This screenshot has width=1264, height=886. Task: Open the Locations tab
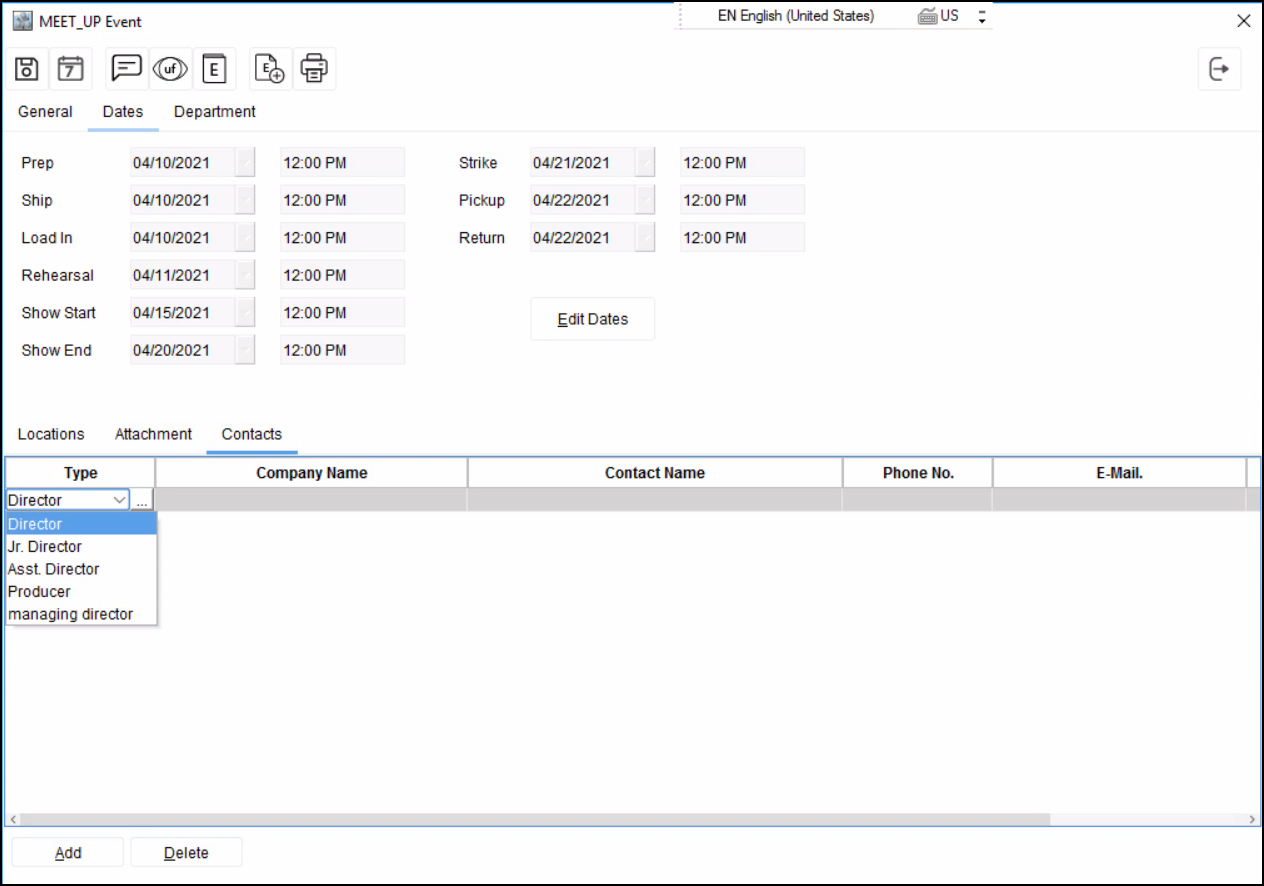click(51, 434)
